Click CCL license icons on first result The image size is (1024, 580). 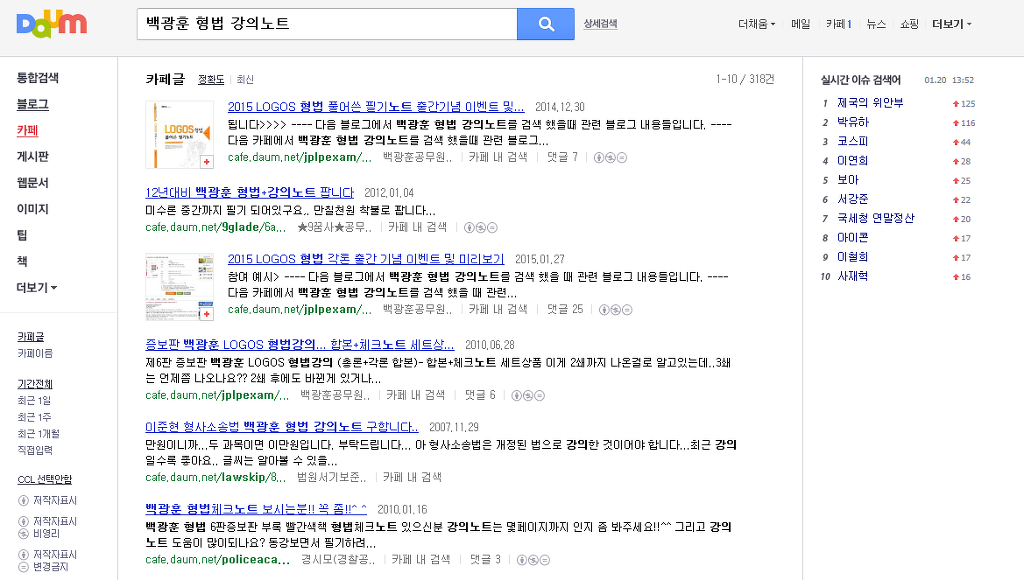pos(611,157)
